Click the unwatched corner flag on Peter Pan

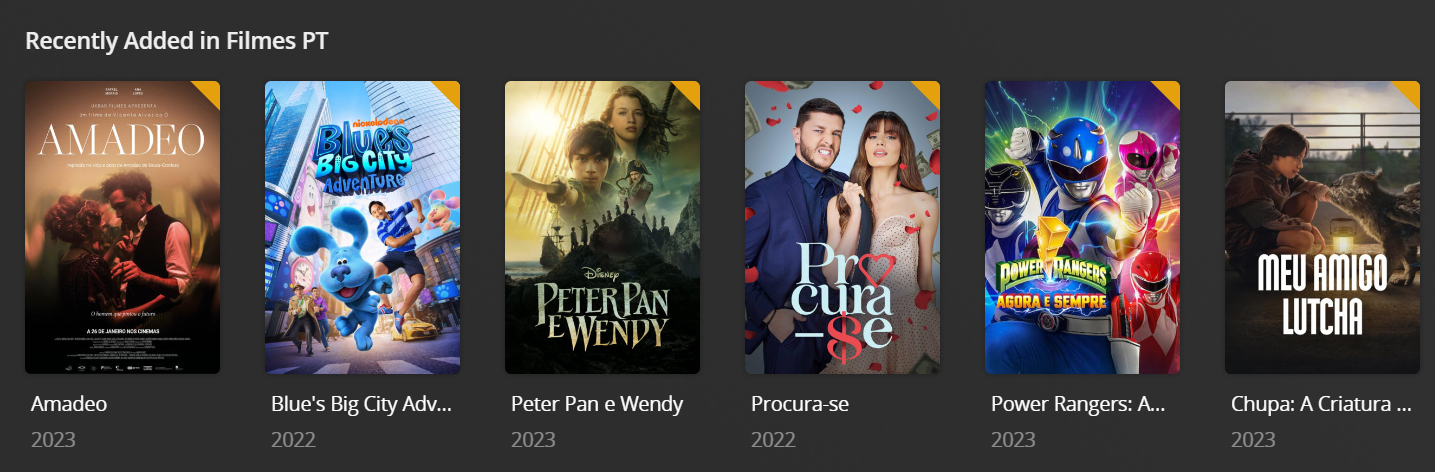click(690, 90)
